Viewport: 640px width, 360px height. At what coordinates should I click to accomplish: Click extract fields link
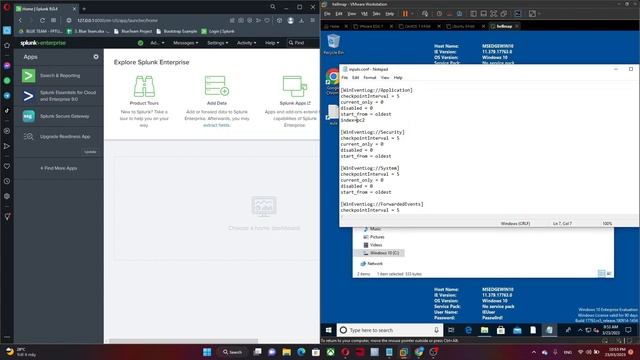[216, 125]
